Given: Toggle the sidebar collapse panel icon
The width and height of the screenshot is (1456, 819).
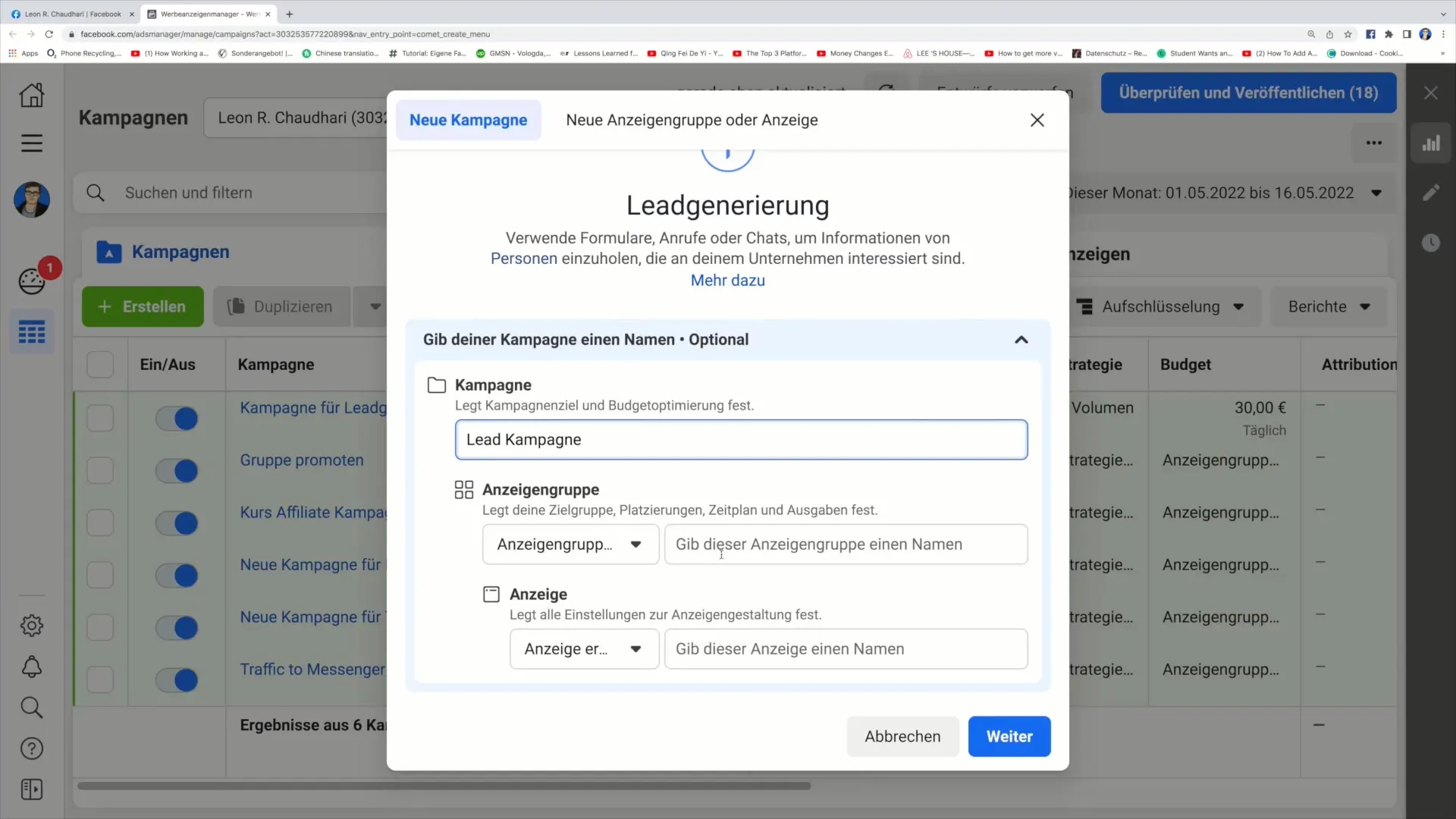Looking at the screenshot, I should click(32, 789).
